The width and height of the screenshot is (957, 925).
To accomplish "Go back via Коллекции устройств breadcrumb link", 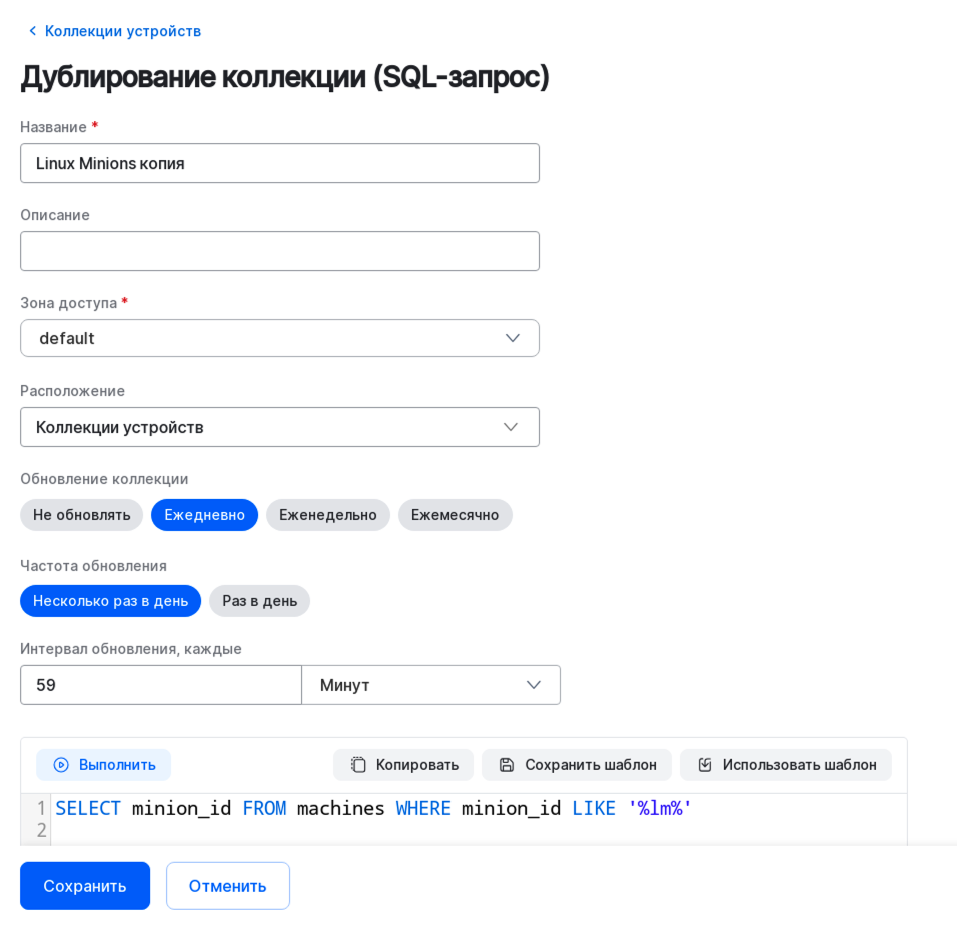I will 123,31.
